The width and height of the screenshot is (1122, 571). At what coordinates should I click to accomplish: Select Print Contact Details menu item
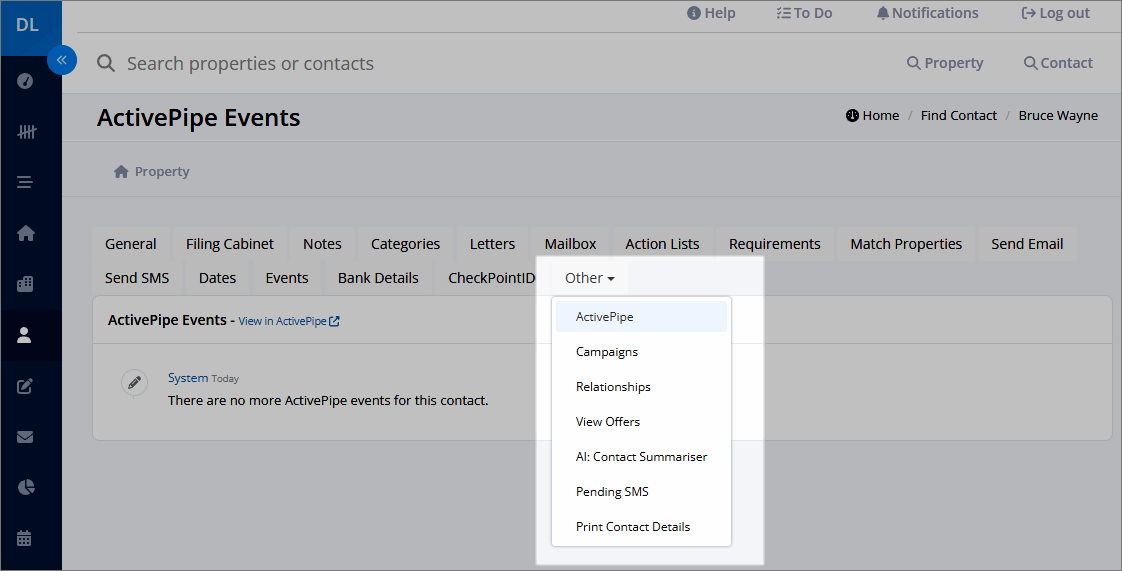pyautogui.click(x=641, y=527)
